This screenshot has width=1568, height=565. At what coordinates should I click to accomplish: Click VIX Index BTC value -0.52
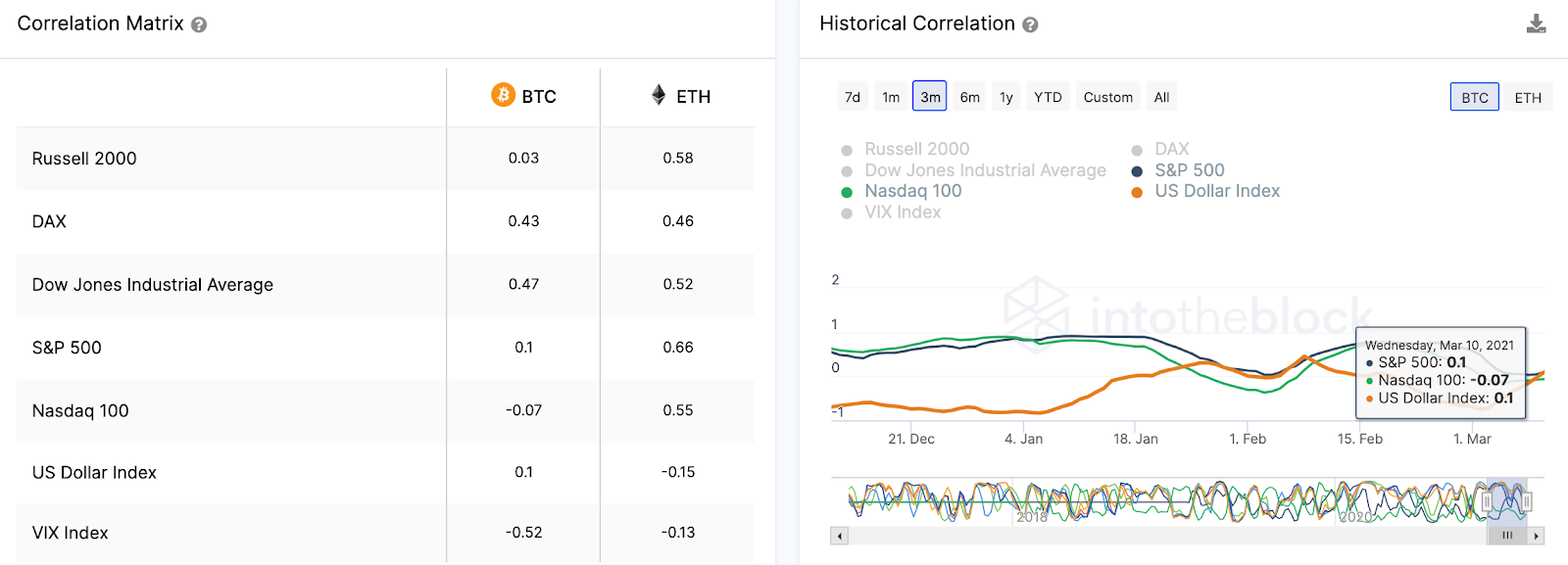pos(523,533)
